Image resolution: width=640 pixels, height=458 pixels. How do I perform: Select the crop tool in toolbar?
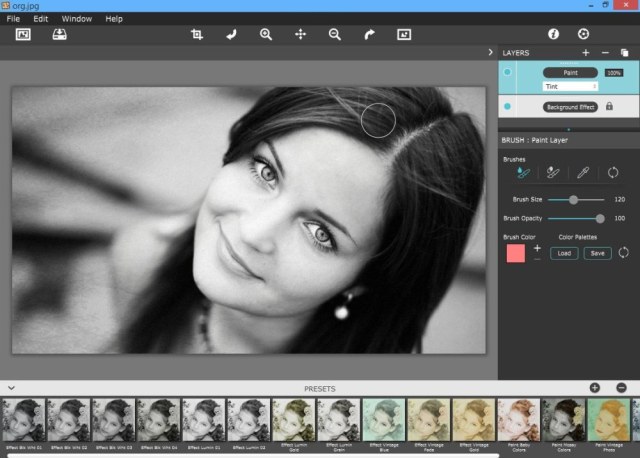point(197,34)
